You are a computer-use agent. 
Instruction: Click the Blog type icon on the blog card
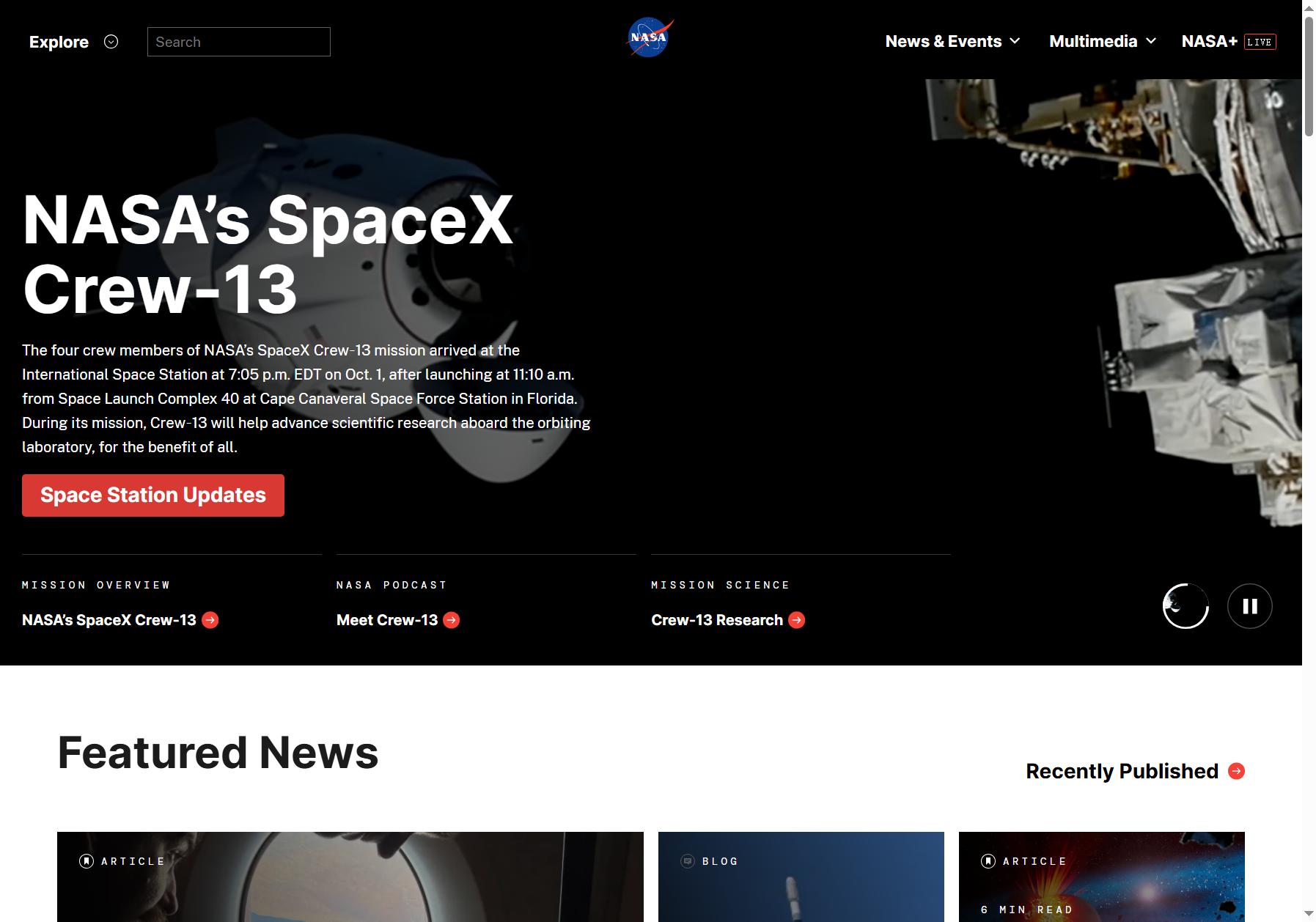click(x=688, y=861)
